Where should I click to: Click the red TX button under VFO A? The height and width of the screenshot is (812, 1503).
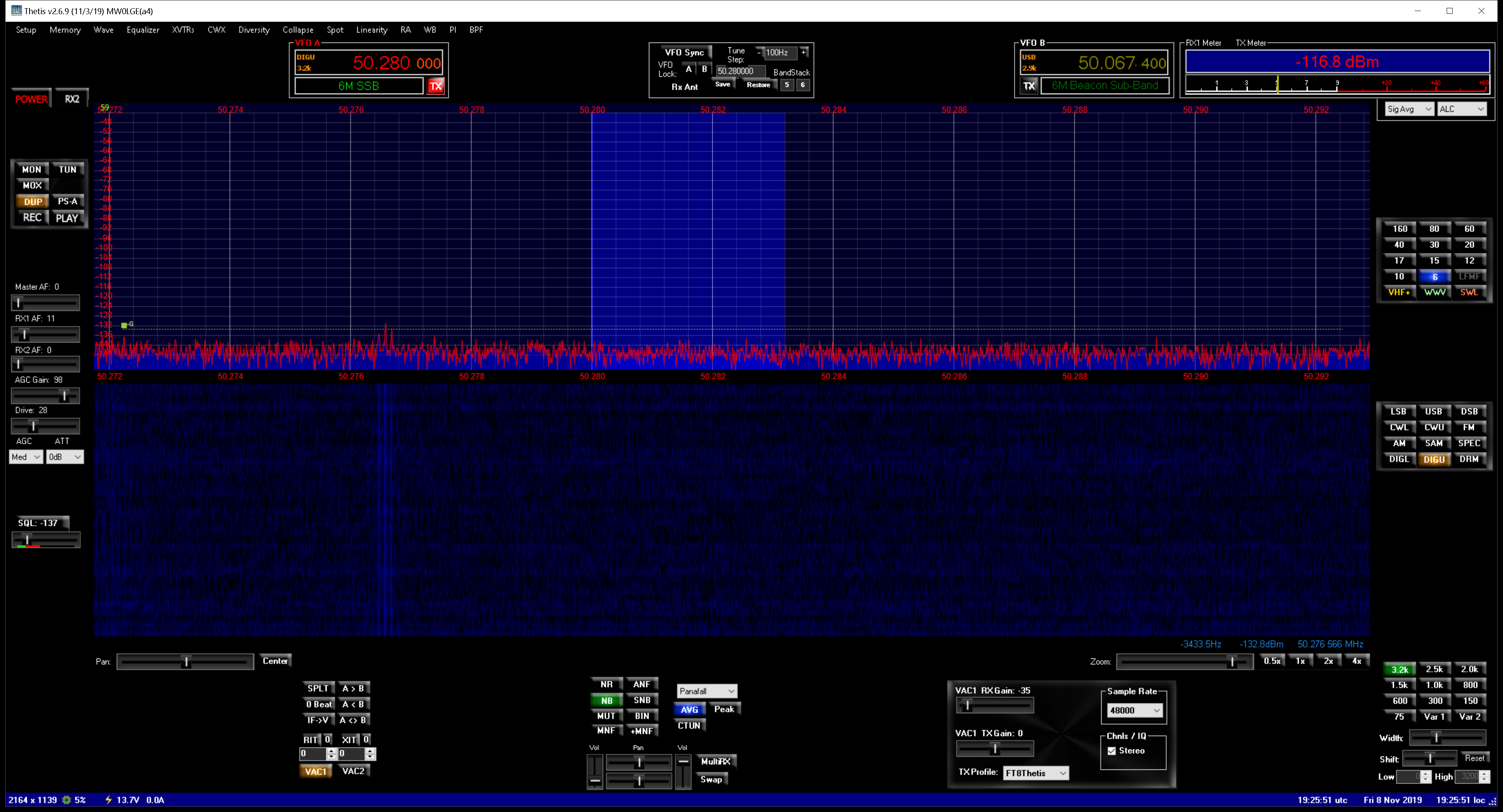[x=435, y=86]
